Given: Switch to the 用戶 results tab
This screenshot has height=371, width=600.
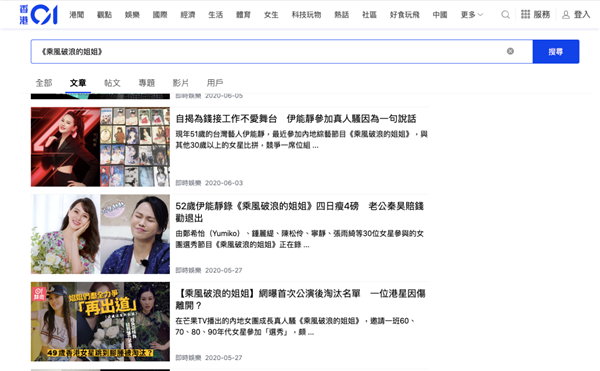Looking at the screenshot, I should [x=215, y=83].
